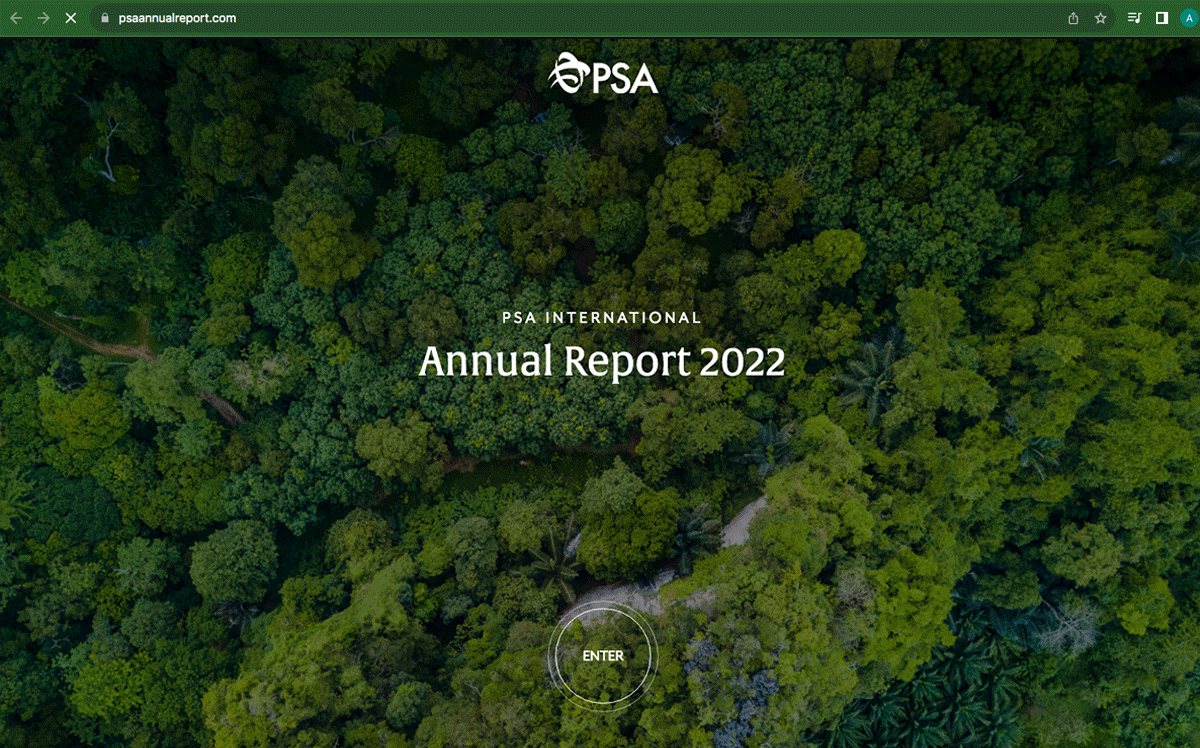Bookmark this page with the star icon
The width and height of the screenshot is (1200, 748).
point(1100,18)
